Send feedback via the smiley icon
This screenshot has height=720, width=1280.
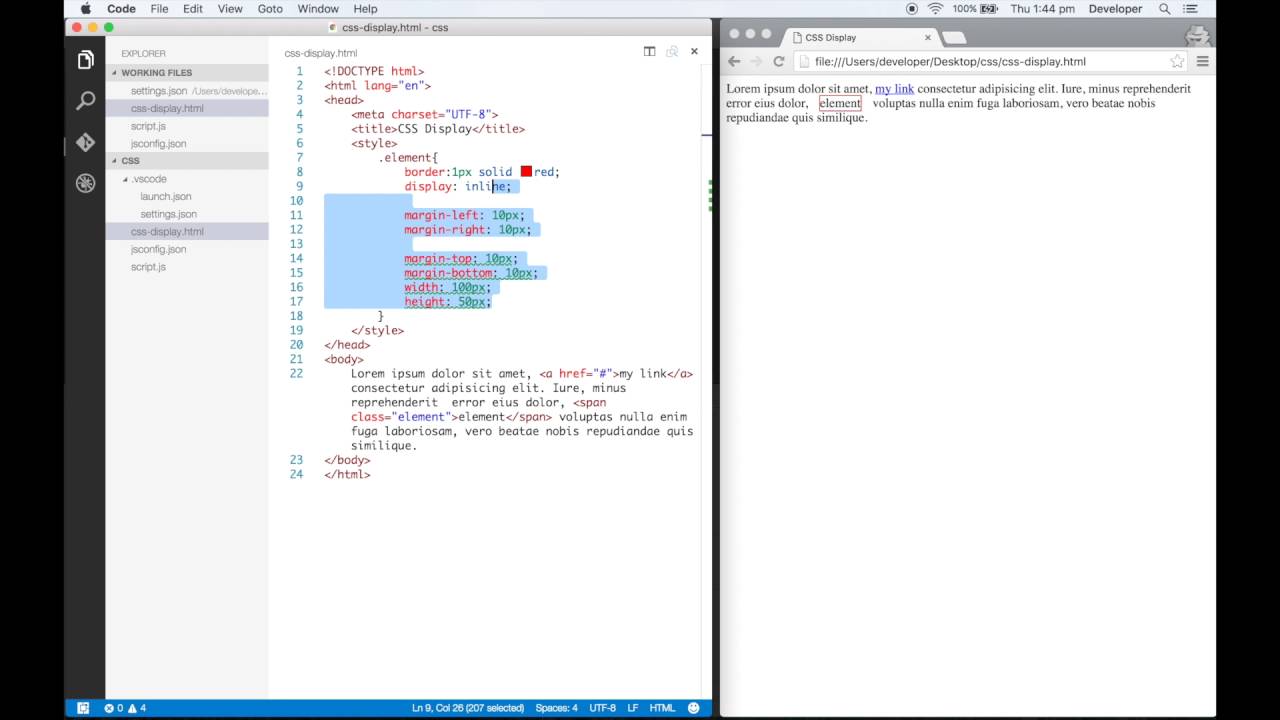(694, 708)
